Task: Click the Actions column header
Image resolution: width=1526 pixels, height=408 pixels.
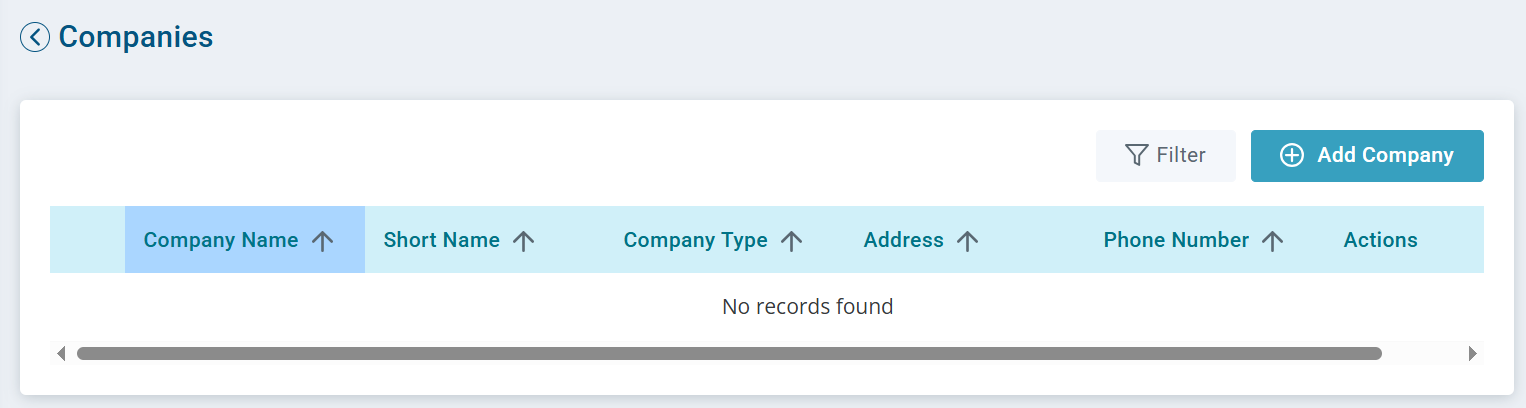Action: click(1381, 240)
